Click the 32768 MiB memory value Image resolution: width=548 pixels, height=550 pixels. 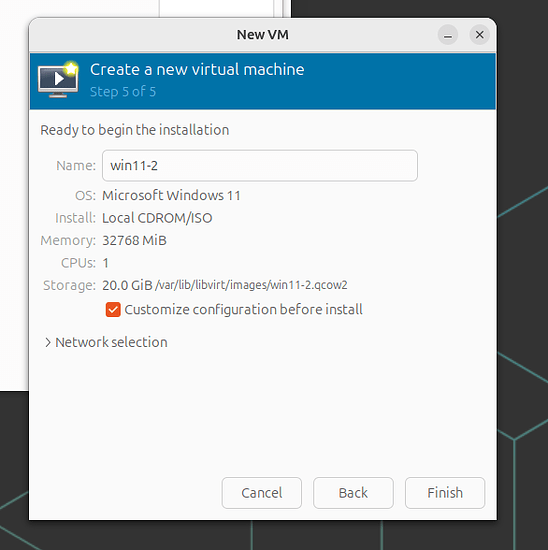134,241
